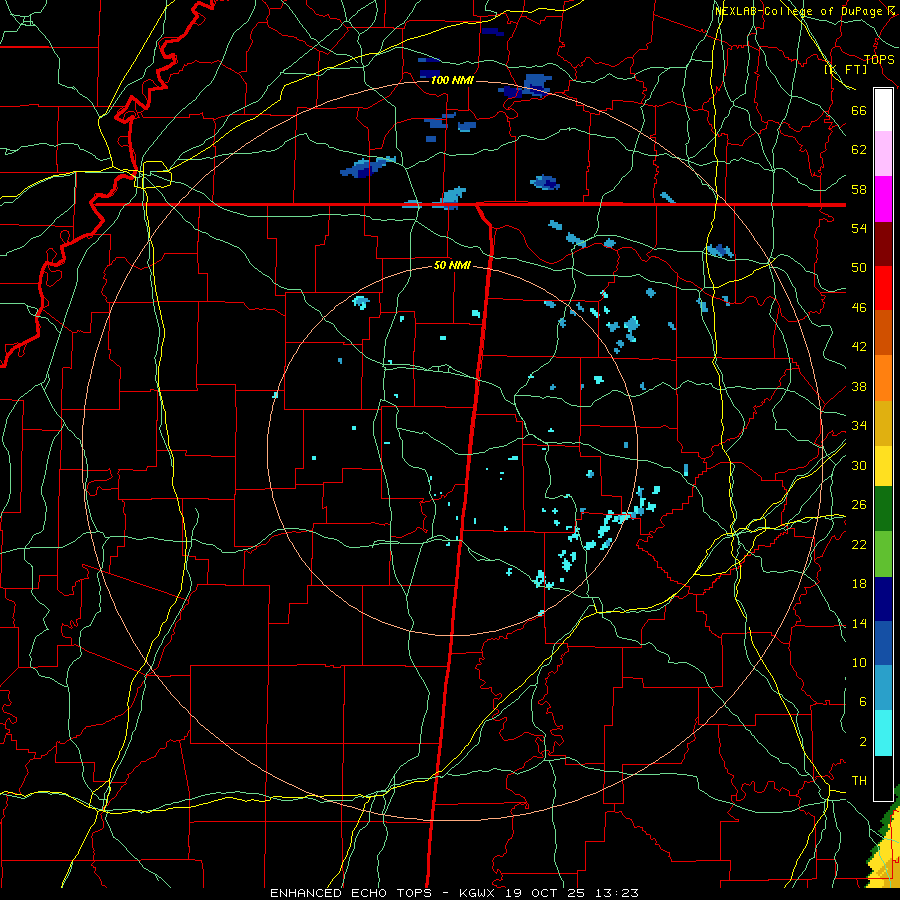The width and height of the screenshot is (900, 900).
Task: Select the "22" legend value
Action: (859, 544)
